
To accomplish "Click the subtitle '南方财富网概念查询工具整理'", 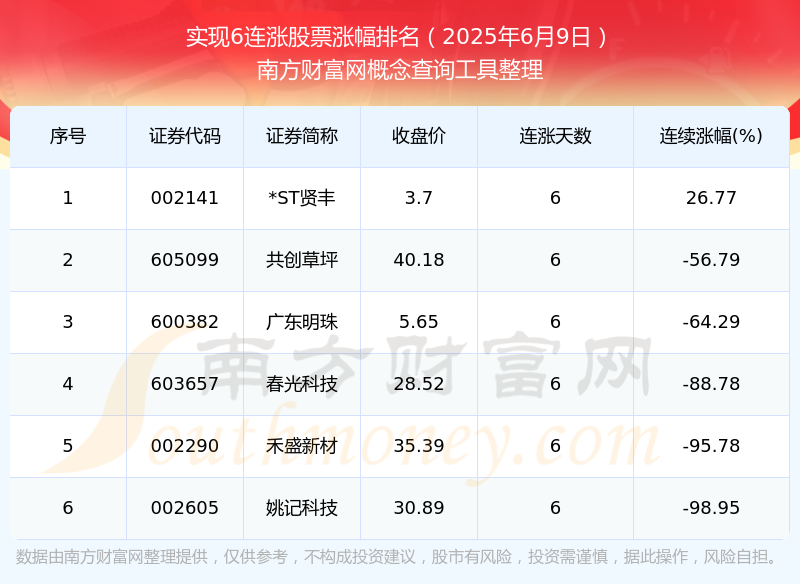I will [x=399, y=70].
